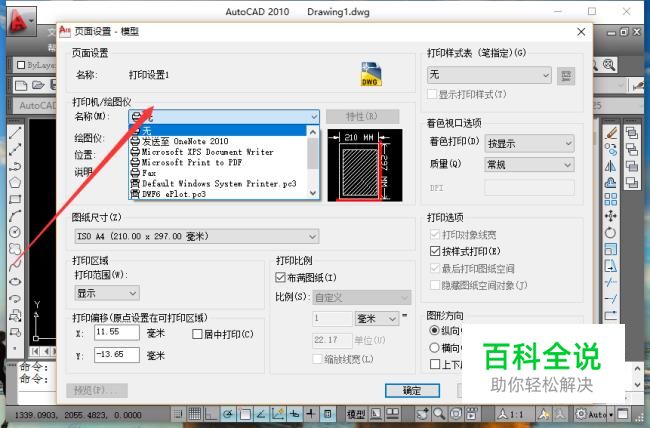The image size is (650, 428).
Task: Click the status bar Zoom magnifier icon
Action: (x=439, y=413)
